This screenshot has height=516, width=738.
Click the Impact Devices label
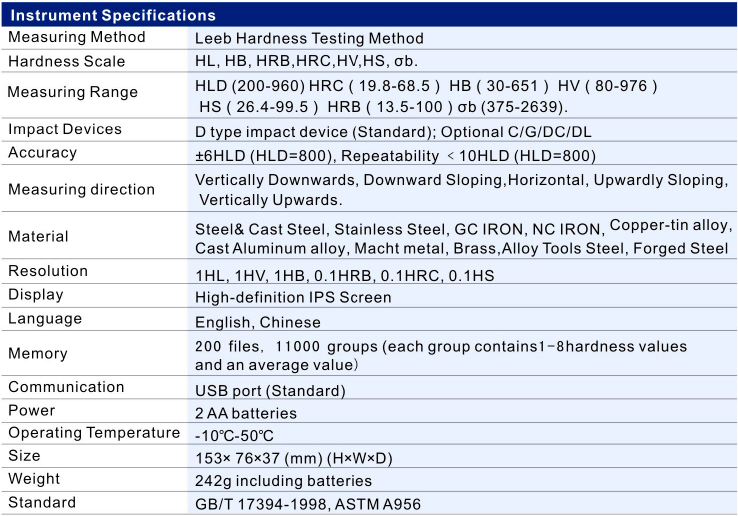pos(65,129)
